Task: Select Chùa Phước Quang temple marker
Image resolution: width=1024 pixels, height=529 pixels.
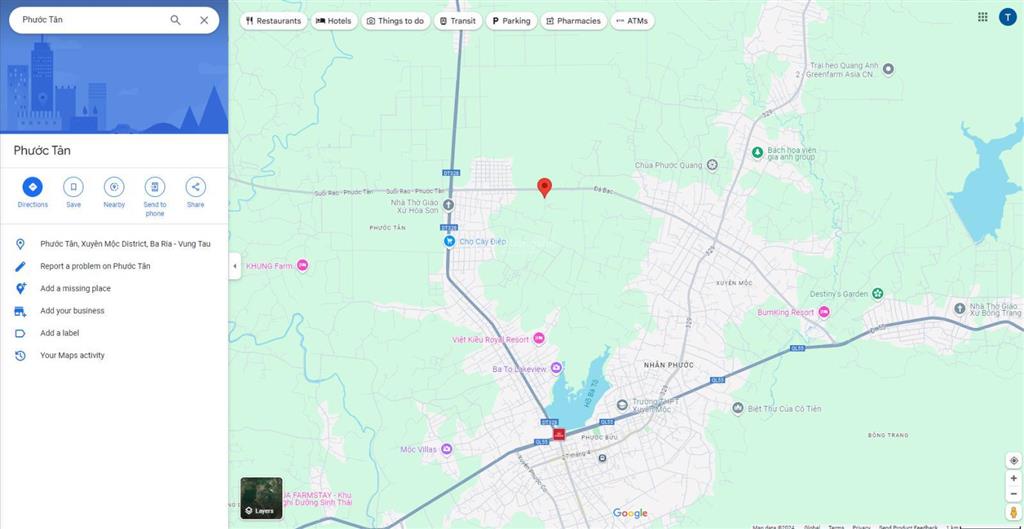Action: (x=712, y=165)
